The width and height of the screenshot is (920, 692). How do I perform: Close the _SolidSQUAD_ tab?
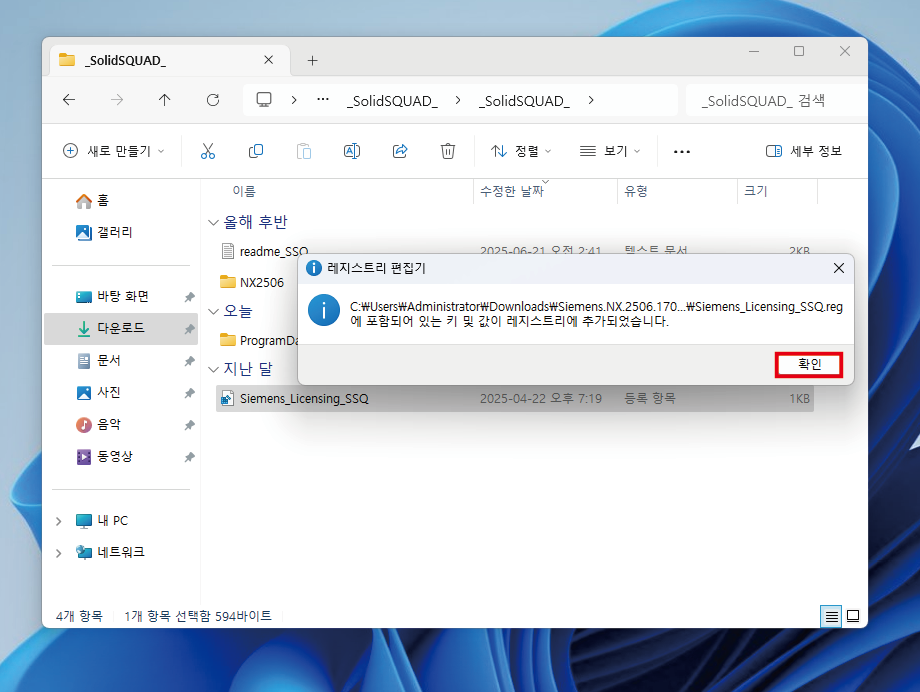pos(269,60)
